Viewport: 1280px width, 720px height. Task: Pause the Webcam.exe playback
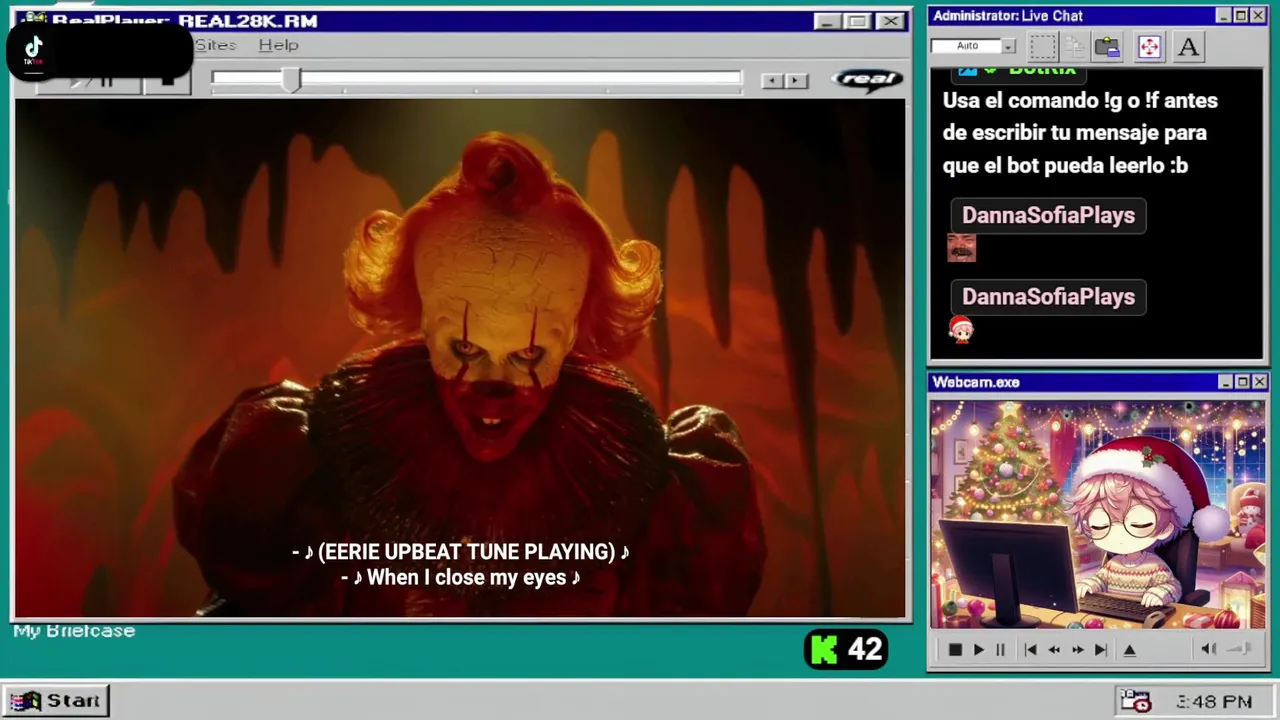[x=1000, y=650]
